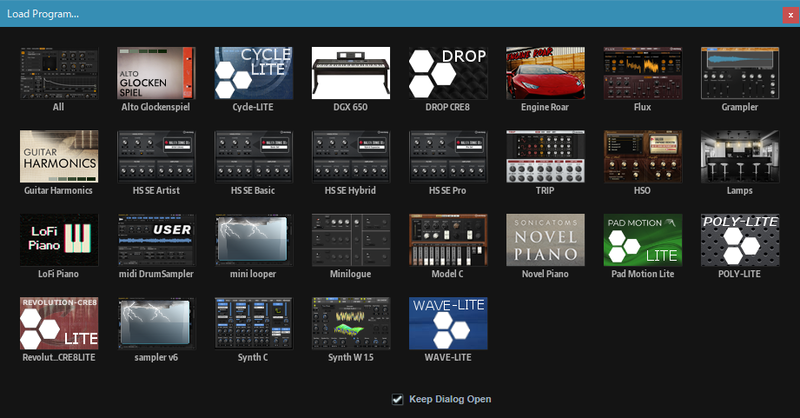Load the DROP CRE8 program
Viewport: 800px width, 418px height.
[448, 73]
